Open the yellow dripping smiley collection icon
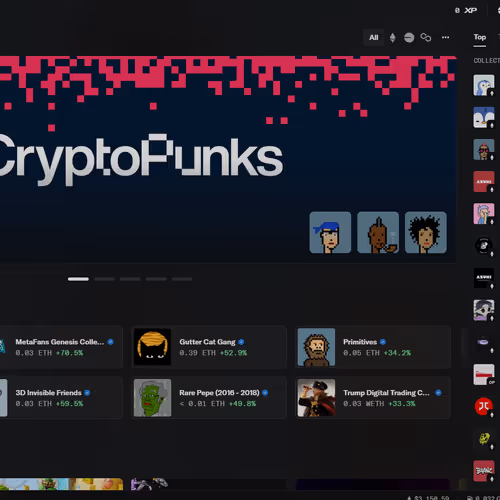Viewport: 500px width, 500px height. (x=484, y=439)
